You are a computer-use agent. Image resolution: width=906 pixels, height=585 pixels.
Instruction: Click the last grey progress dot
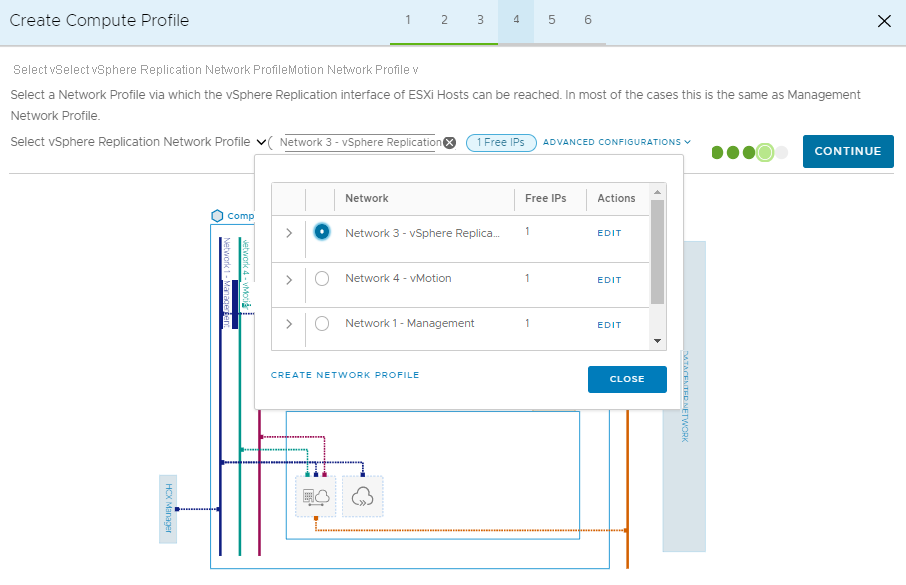coord(781,153)
